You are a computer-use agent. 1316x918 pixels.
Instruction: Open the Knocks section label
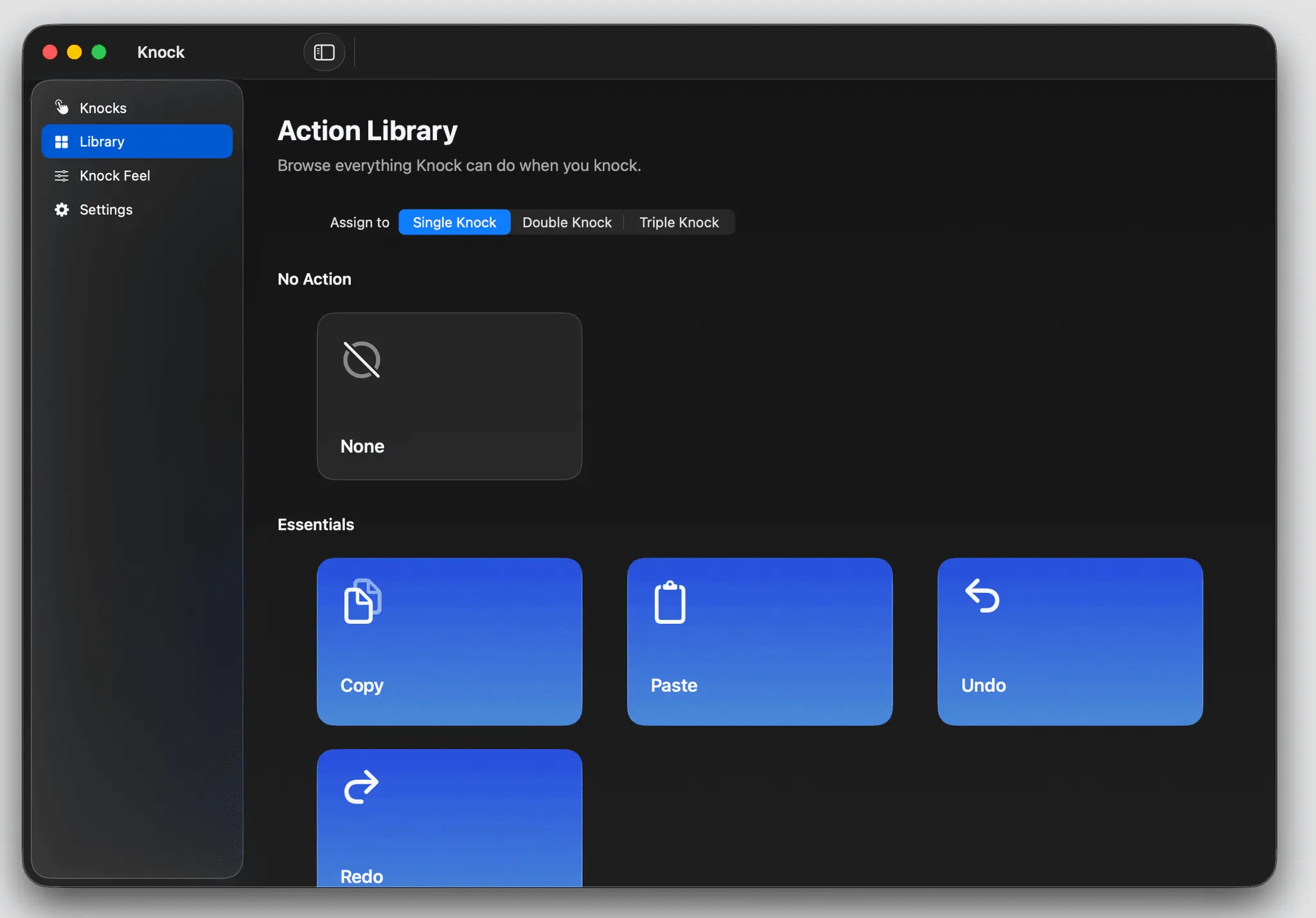(103, 108)
